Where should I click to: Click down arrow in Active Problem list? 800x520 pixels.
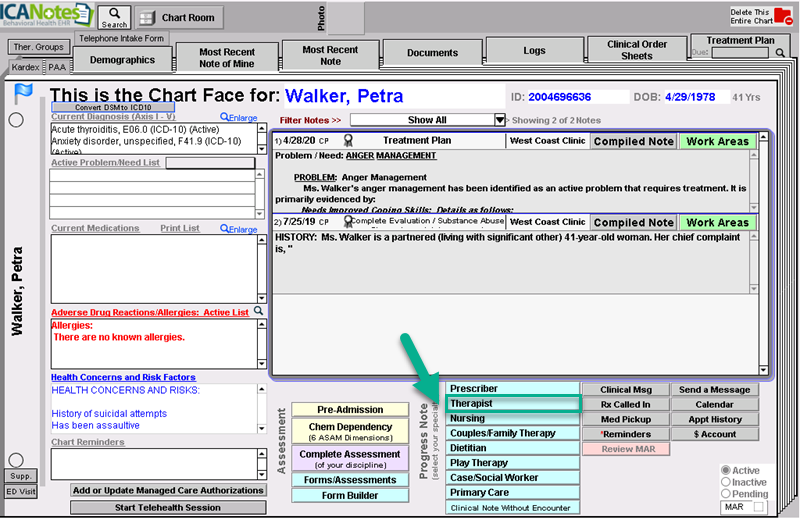pos(260,214)
